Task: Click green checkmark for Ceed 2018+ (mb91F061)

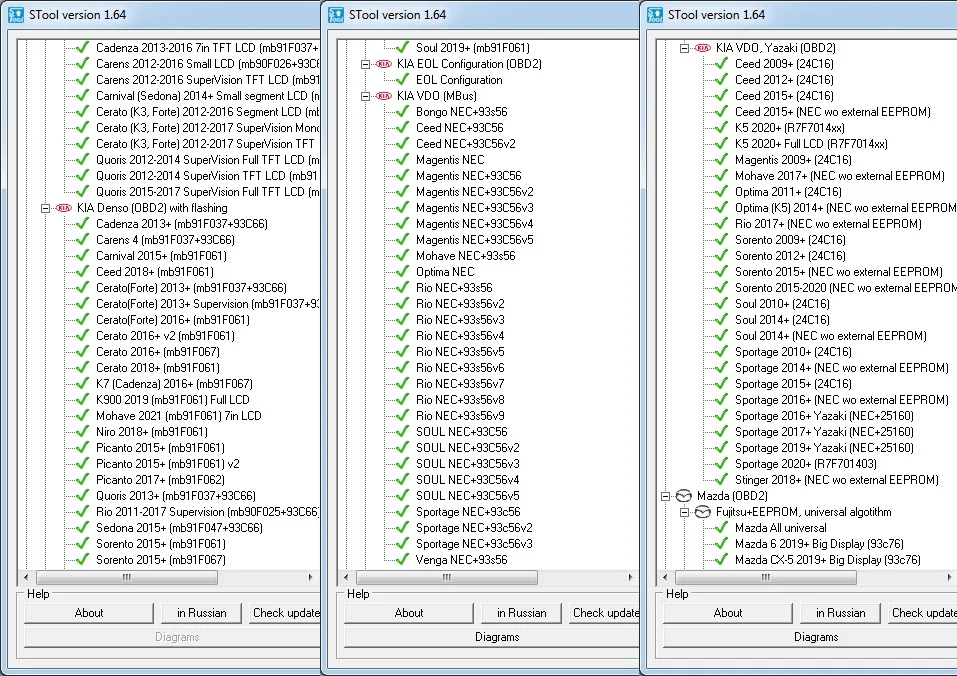Action: tap(82, 271)
